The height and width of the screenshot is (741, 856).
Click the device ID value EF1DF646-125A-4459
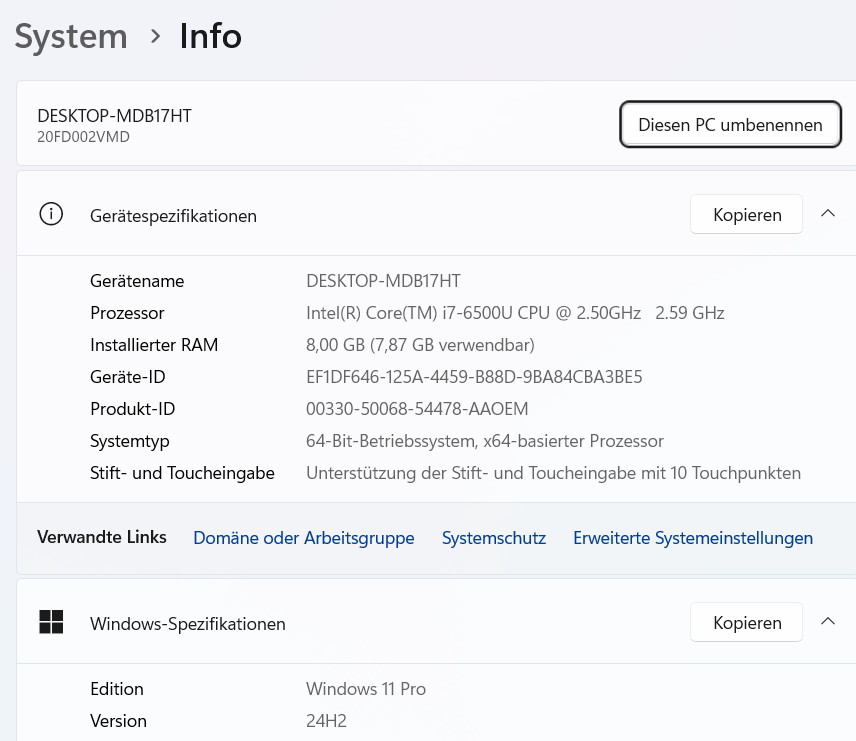474,377
